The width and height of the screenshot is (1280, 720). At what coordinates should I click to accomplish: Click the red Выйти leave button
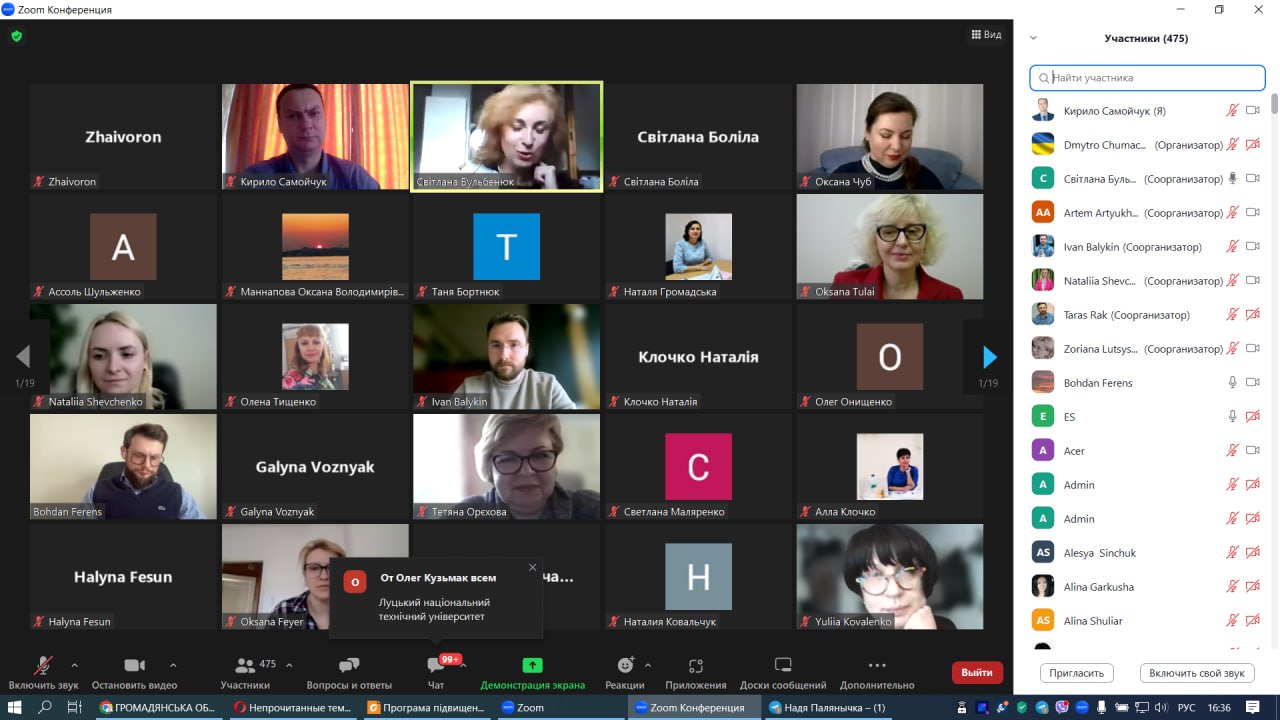coord(977,673)
